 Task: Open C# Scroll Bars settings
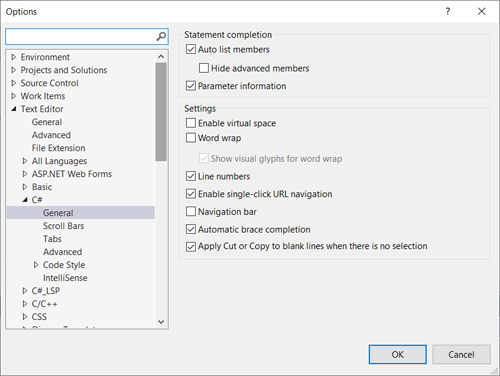(63, 226)
